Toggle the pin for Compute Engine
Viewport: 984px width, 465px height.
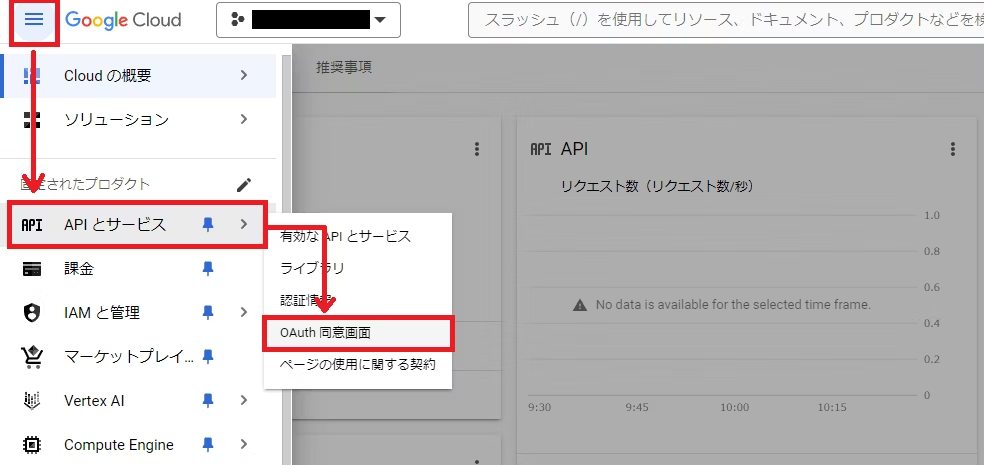pos(208,445)
